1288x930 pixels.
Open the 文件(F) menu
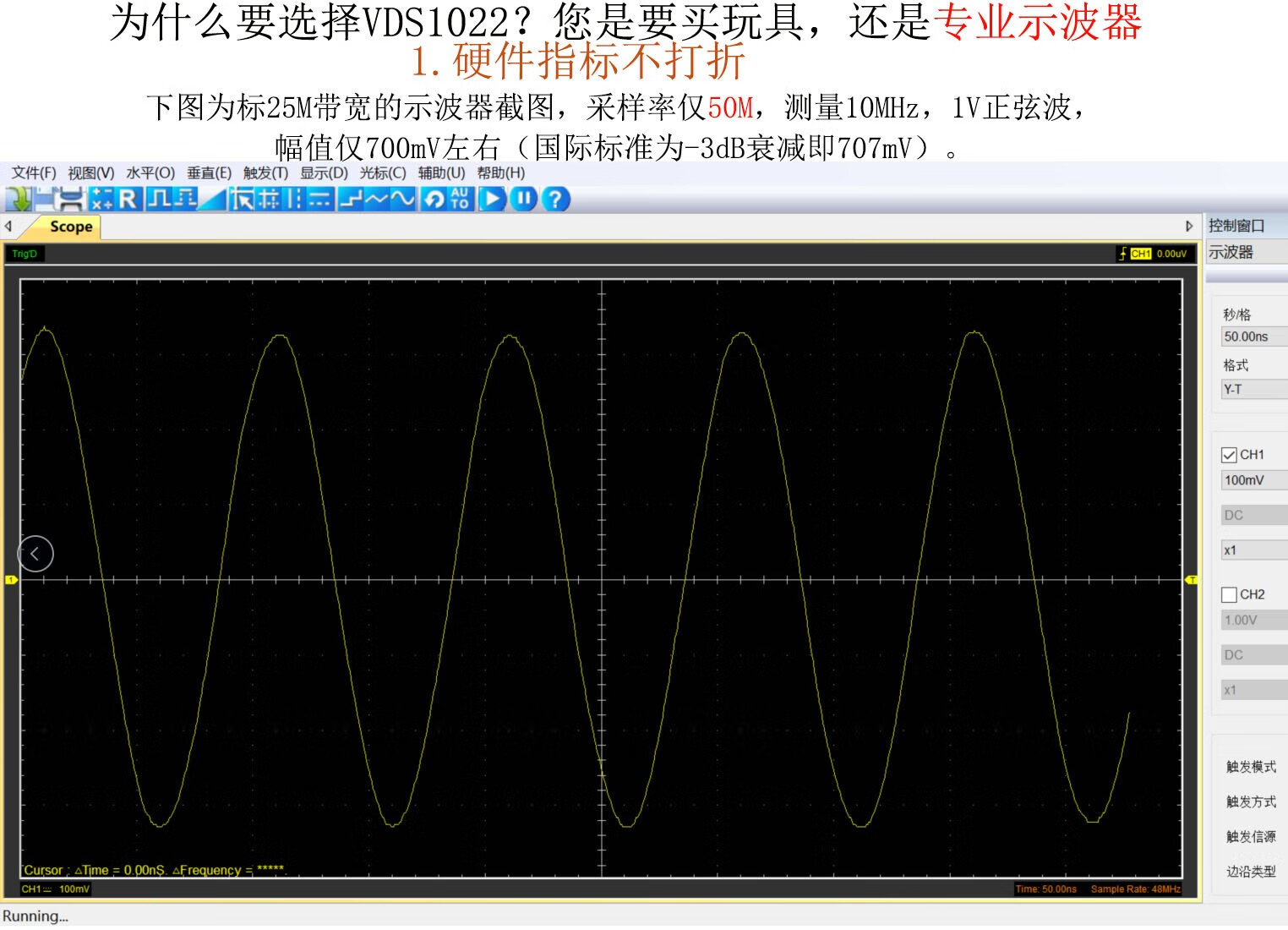tap(33, 172)
